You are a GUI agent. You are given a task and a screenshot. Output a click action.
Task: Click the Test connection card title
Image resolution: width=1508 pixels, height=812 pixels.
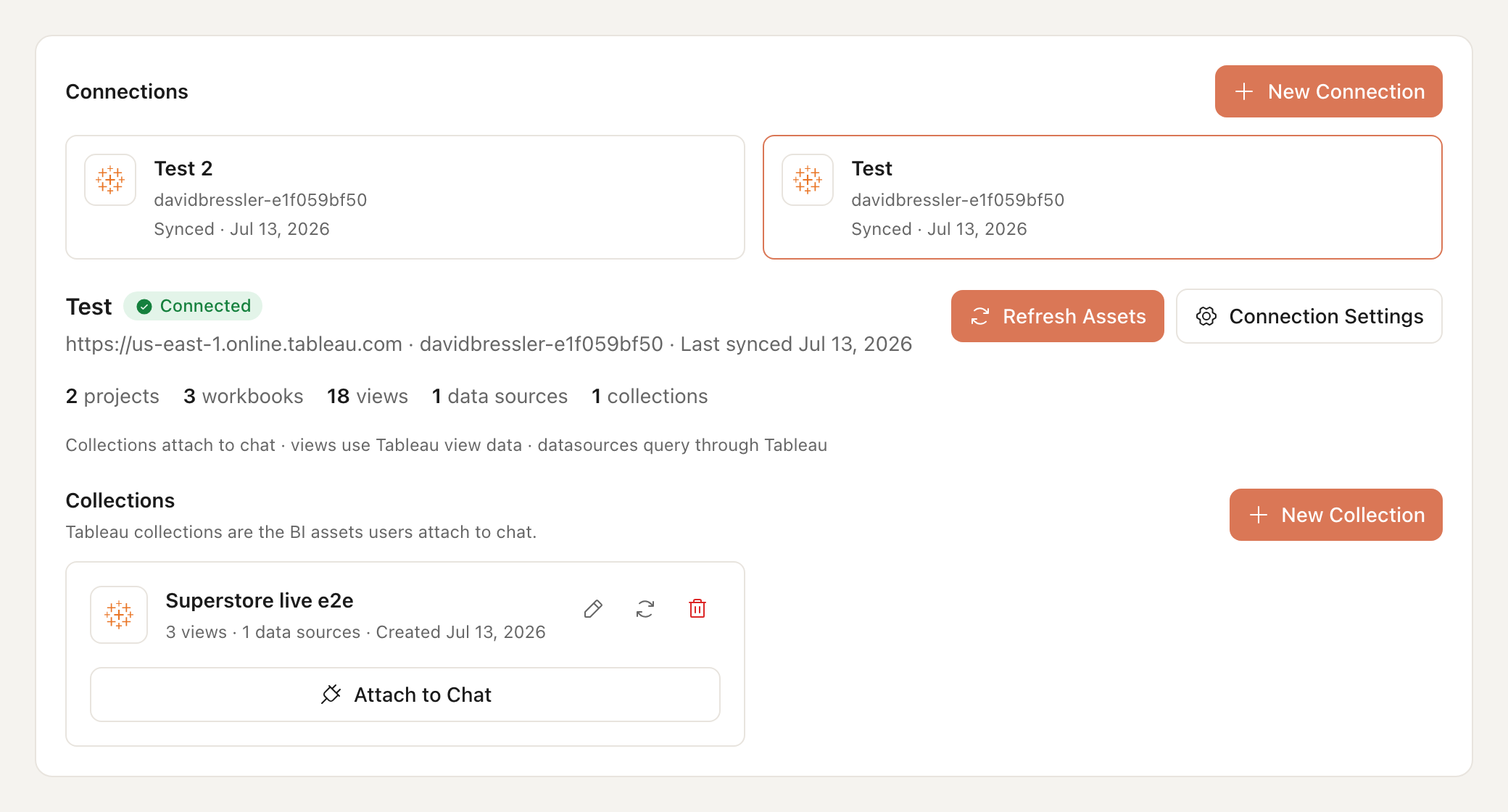pos(871,168)
